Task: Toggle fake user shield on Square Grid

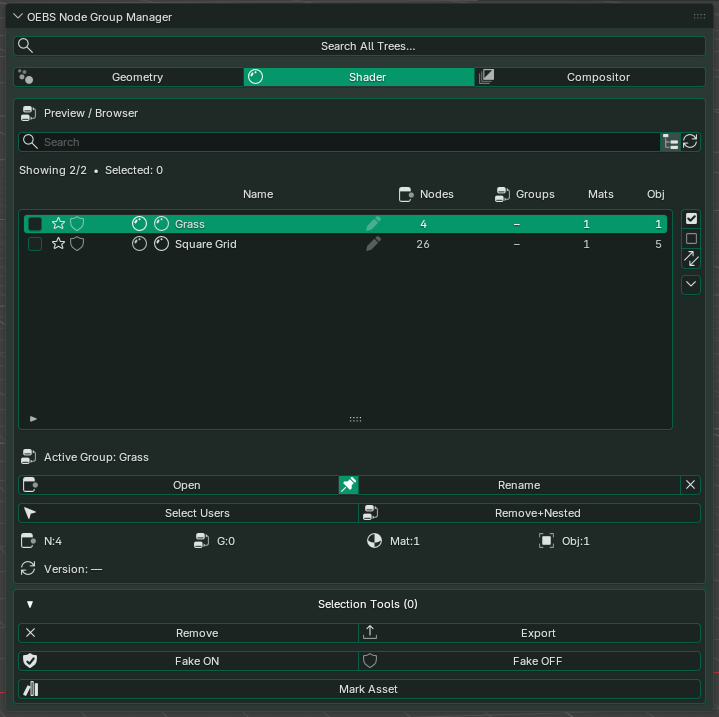Action: (77, 244)
